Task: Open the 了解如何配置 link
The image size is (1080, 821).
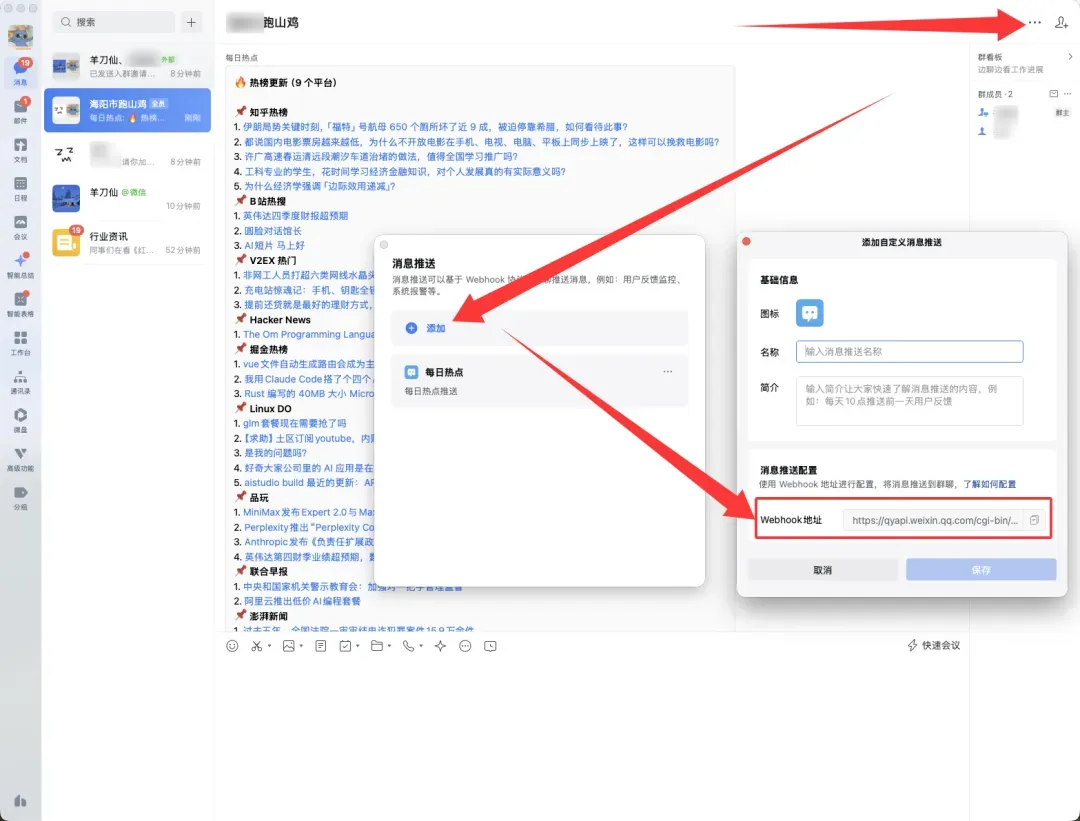Action: (x=989, y=484)
